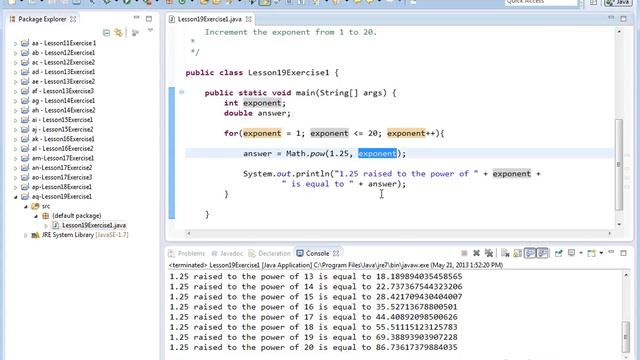640x360 pixels.
Task: Click the Quick Access search field
Action: tap(541, 2)
